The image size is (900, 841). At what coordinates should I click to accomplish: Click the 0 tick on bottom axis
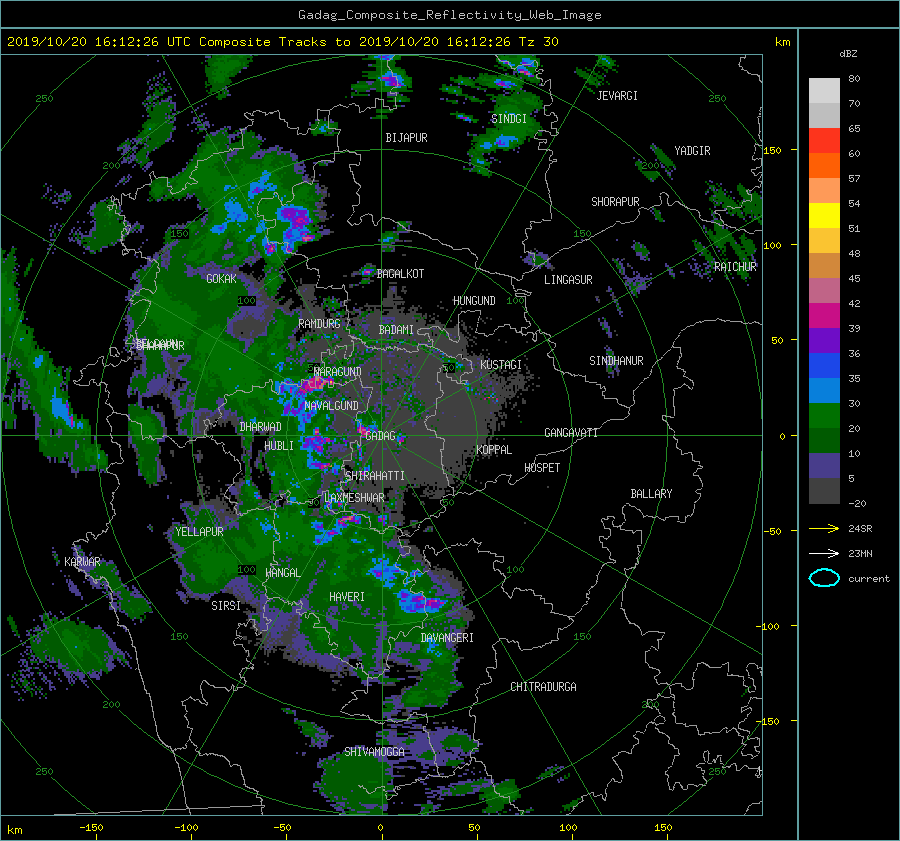point(380,827)
